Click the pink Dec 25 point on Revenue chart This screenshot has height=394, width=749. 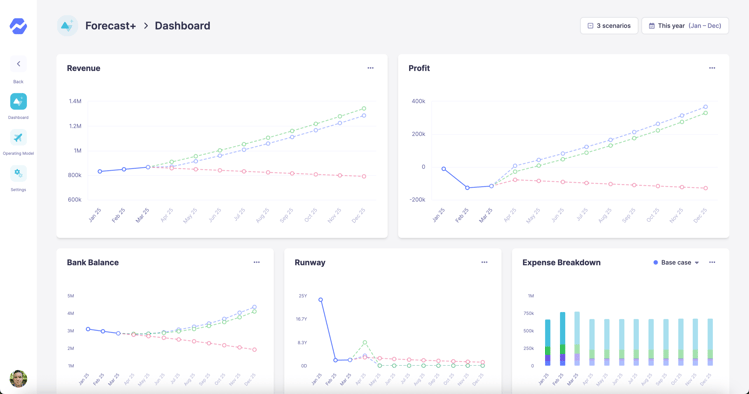click(364, 176)
